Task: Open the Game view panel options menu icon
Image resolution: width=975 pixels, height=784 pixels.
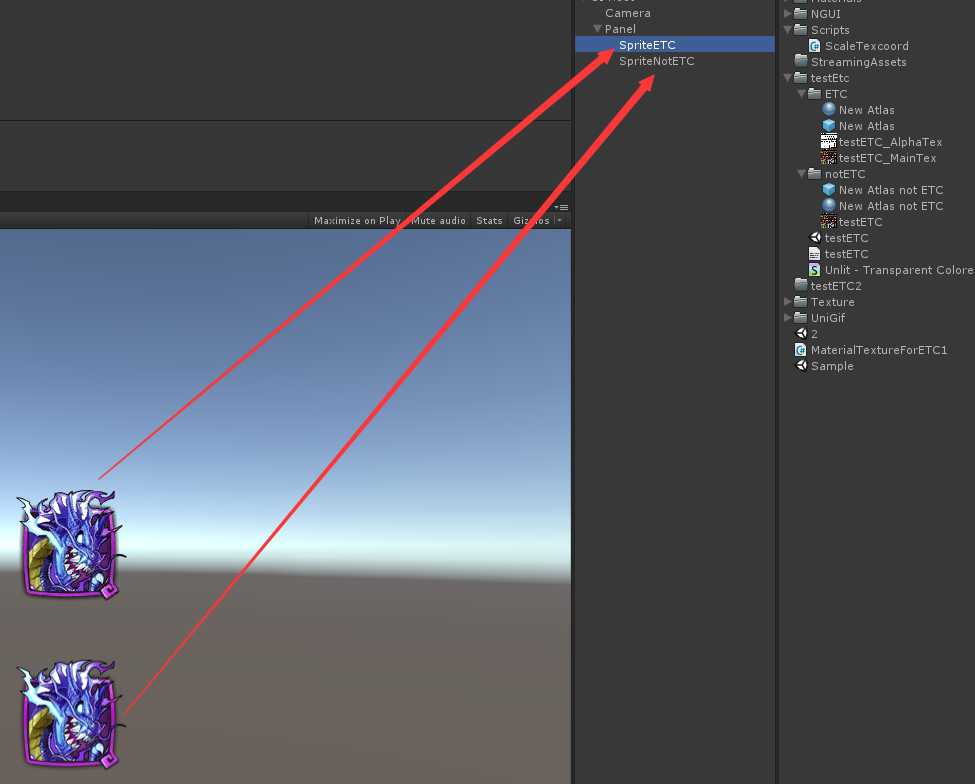Action: coord(561,207)
